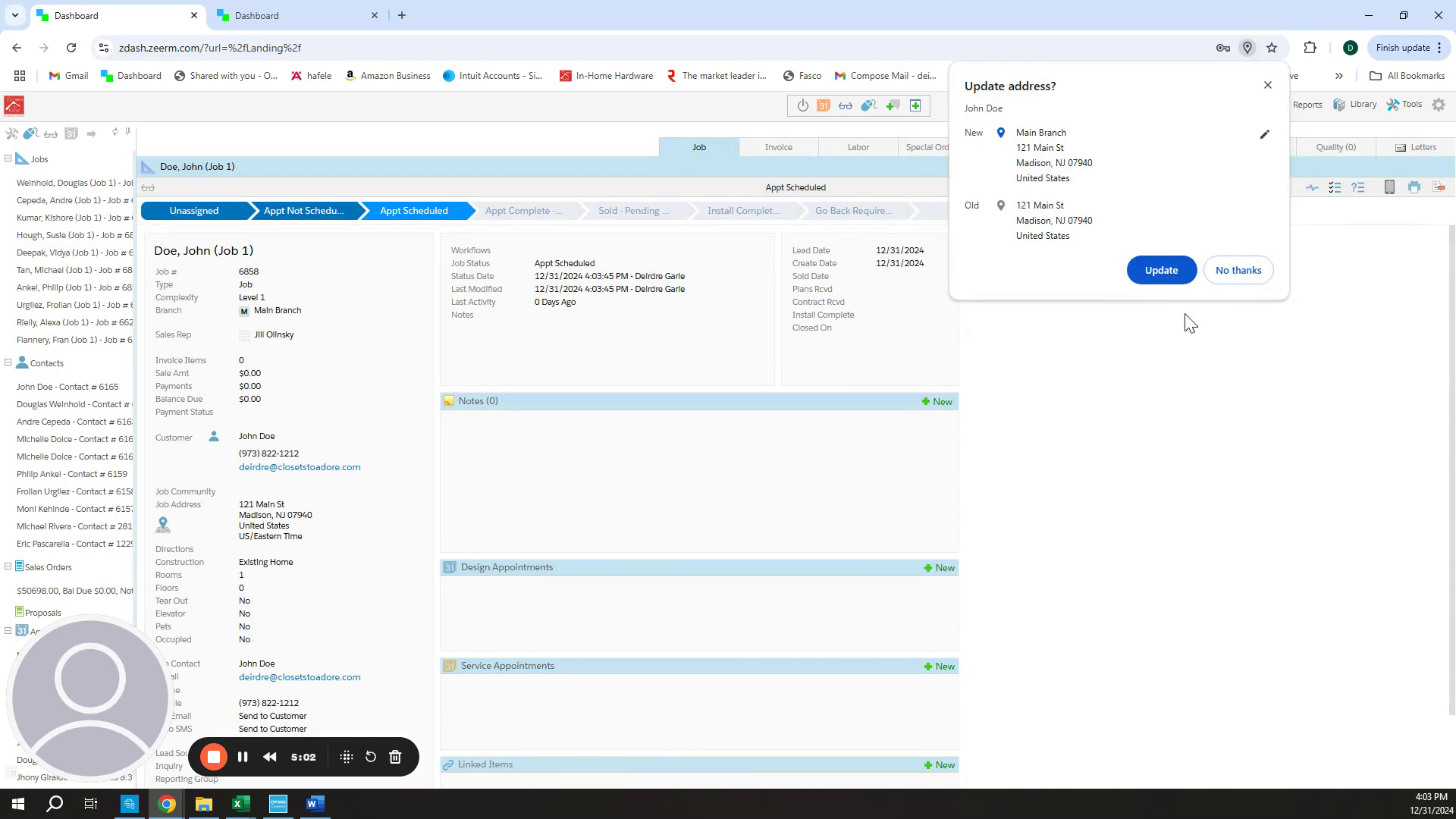Screen dimensions: 1456x819
Task: Click the pin icon in sidebar toolbar
Action: [127, 132]
